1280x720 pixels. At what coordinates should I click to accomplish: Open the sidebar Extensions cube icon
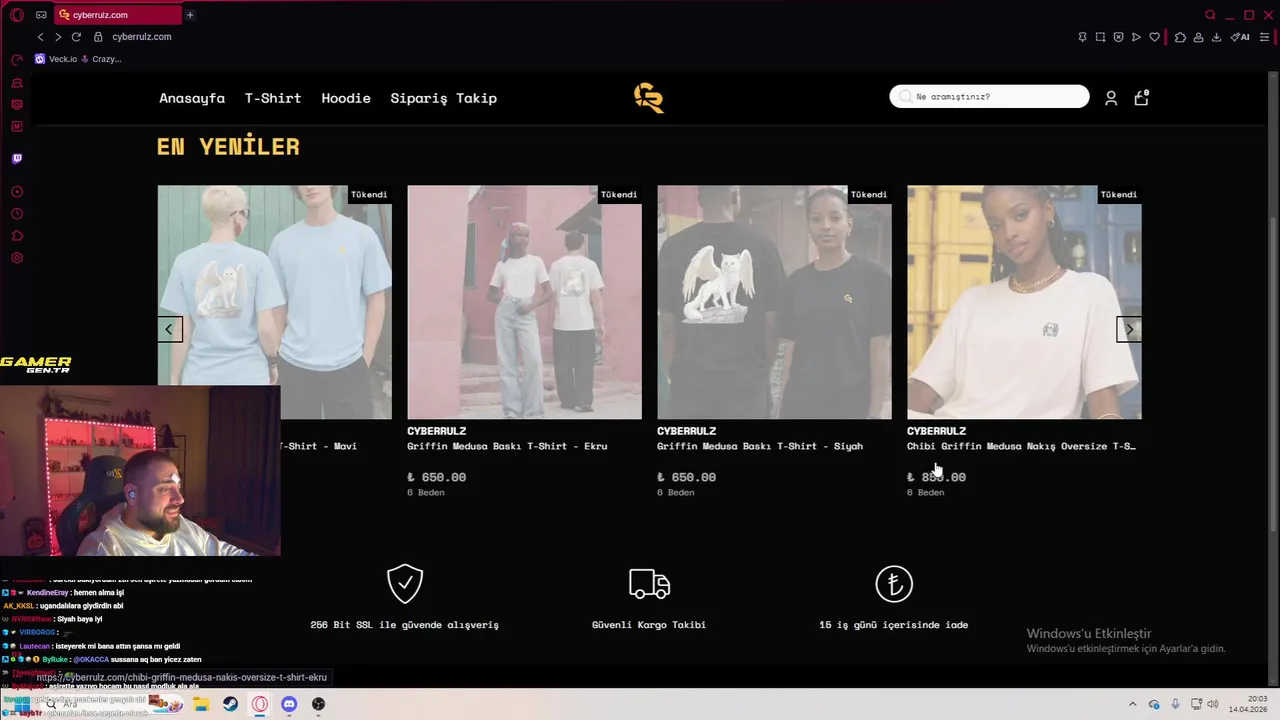(17, 236)
